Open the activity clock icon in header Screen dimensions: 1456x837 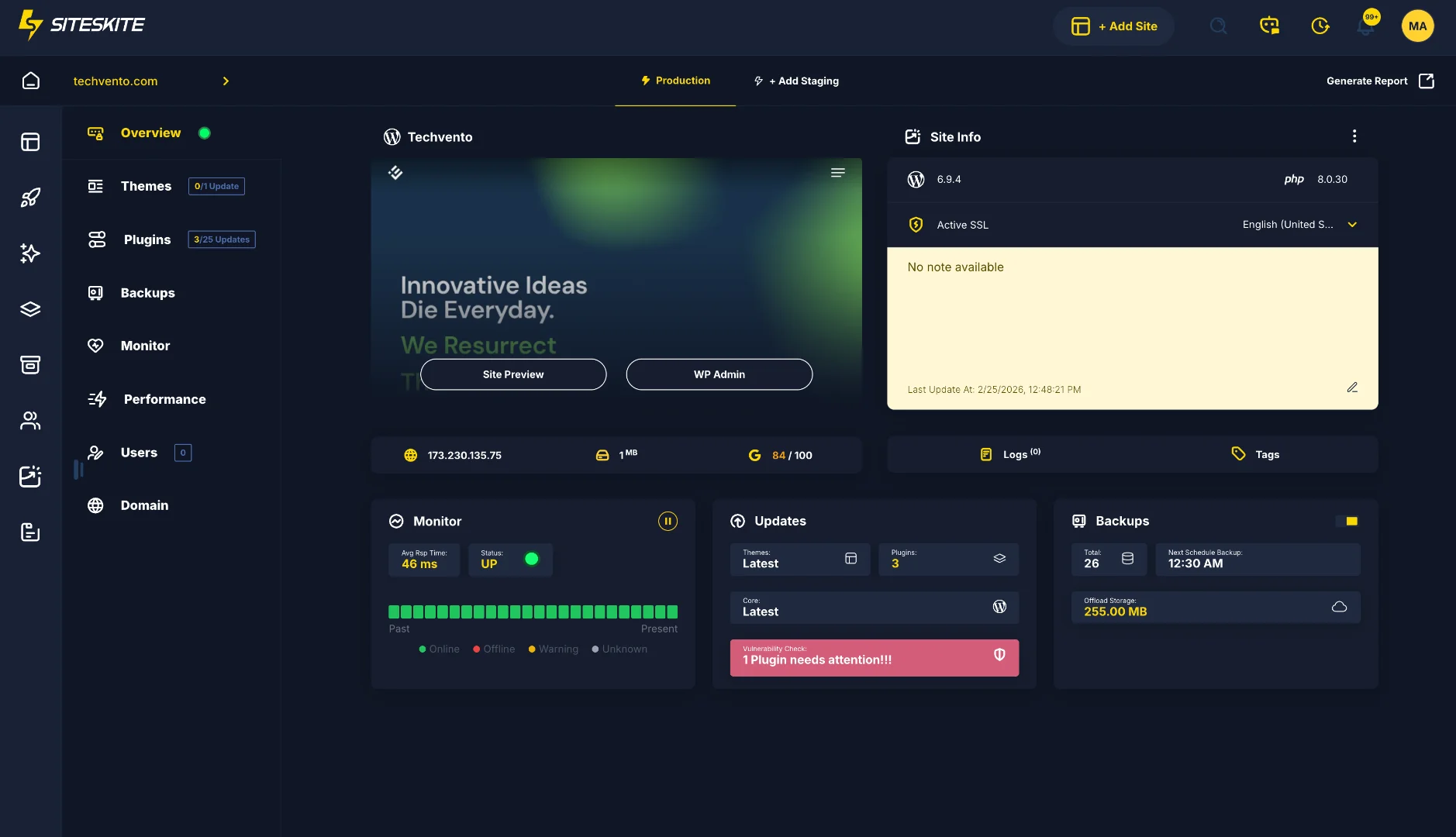[x=1320, y=26]
